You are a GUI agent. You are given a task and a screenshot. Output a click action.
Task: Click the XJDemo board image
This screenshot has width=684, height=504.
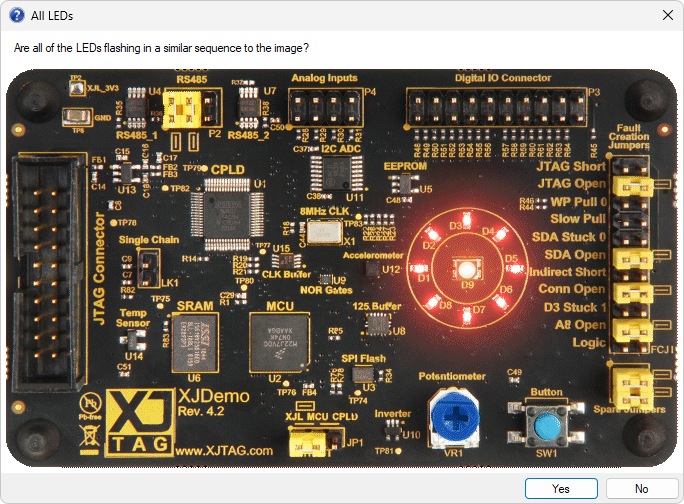click(x=342, y=268)
